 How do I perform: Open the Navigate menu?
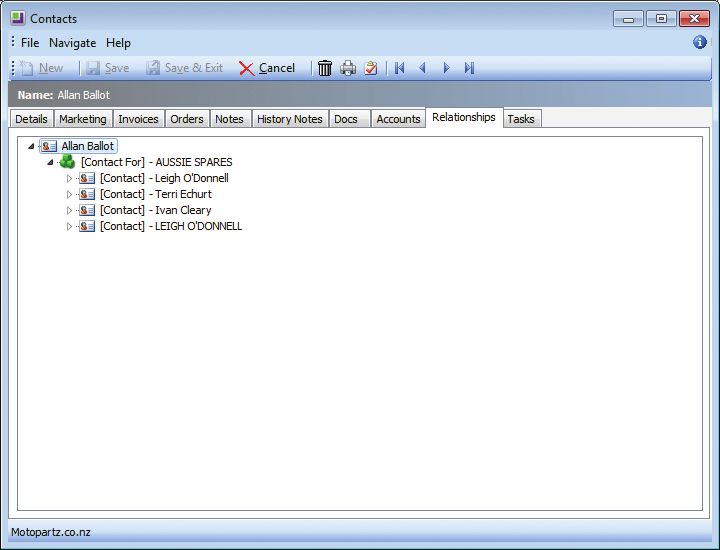73,43
